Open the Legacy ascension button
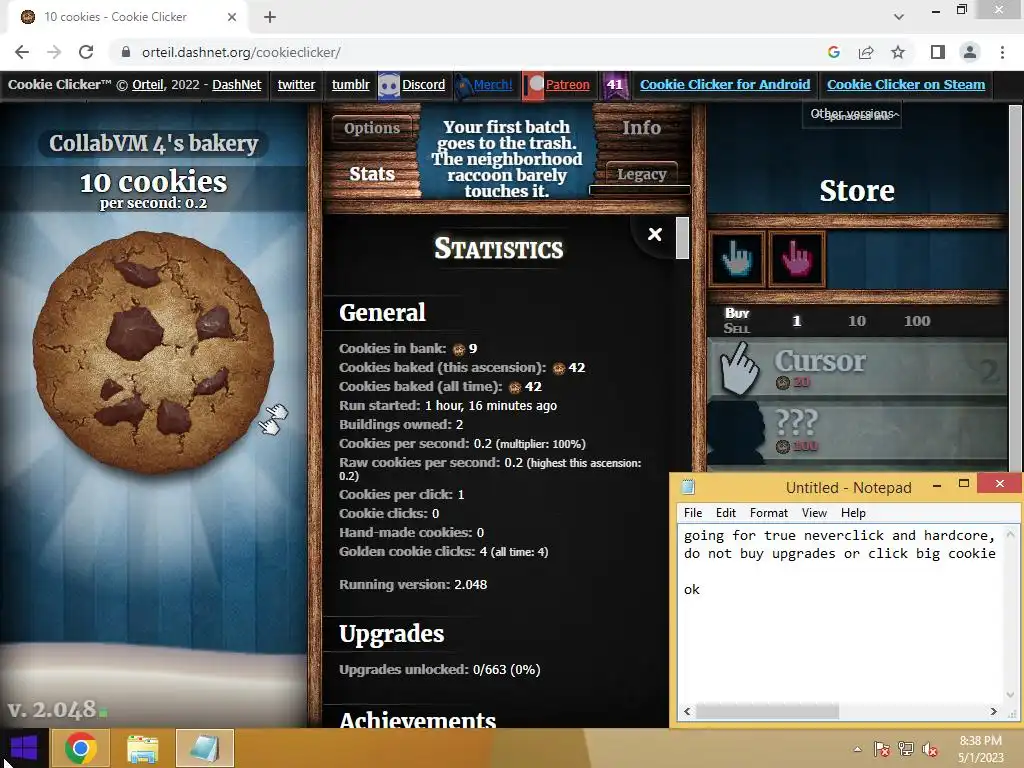The image size is (1024, 768). click(641, 174)
